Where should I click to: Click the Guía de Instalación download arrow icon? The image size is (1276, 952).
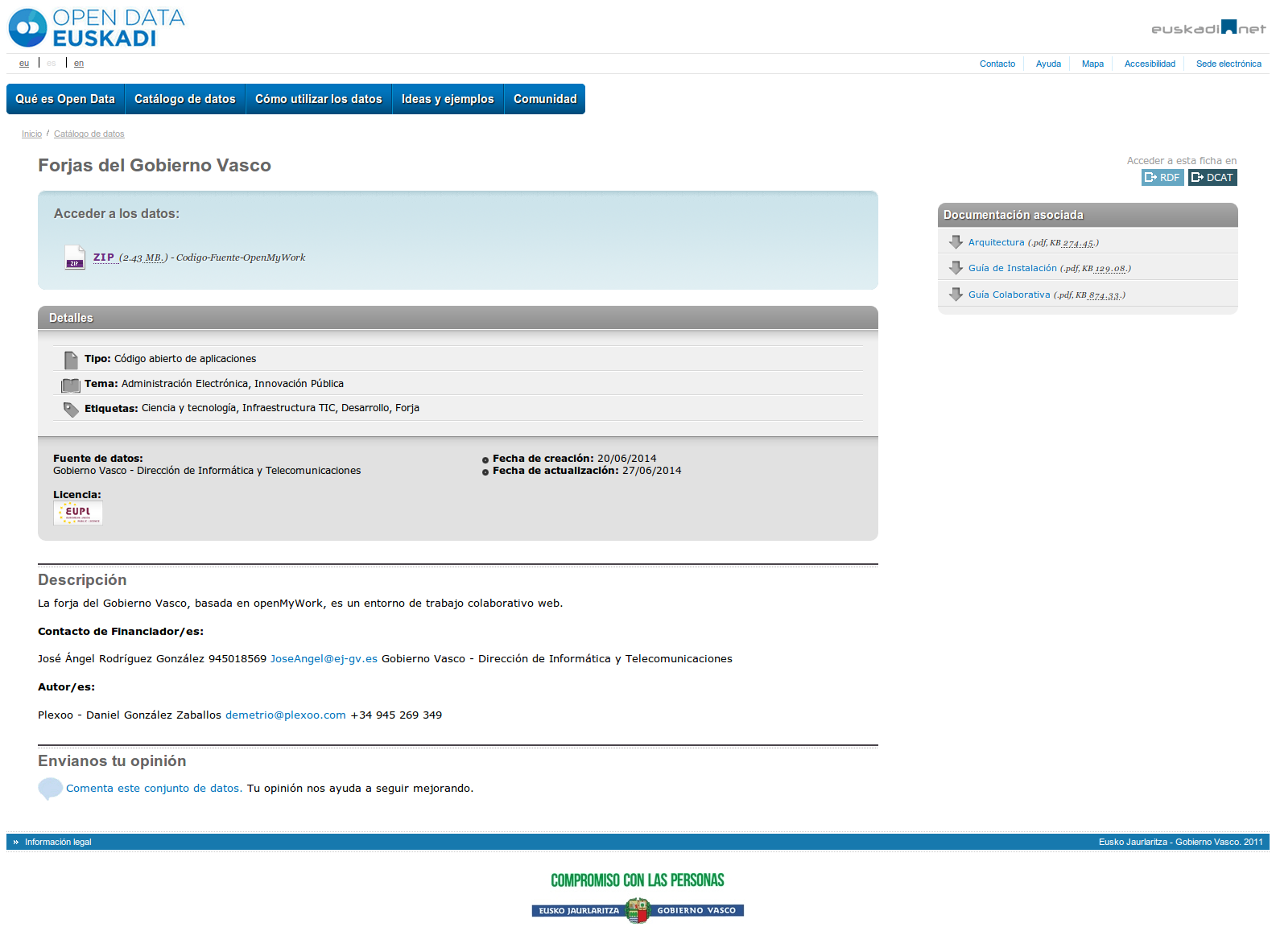point(956,268)
